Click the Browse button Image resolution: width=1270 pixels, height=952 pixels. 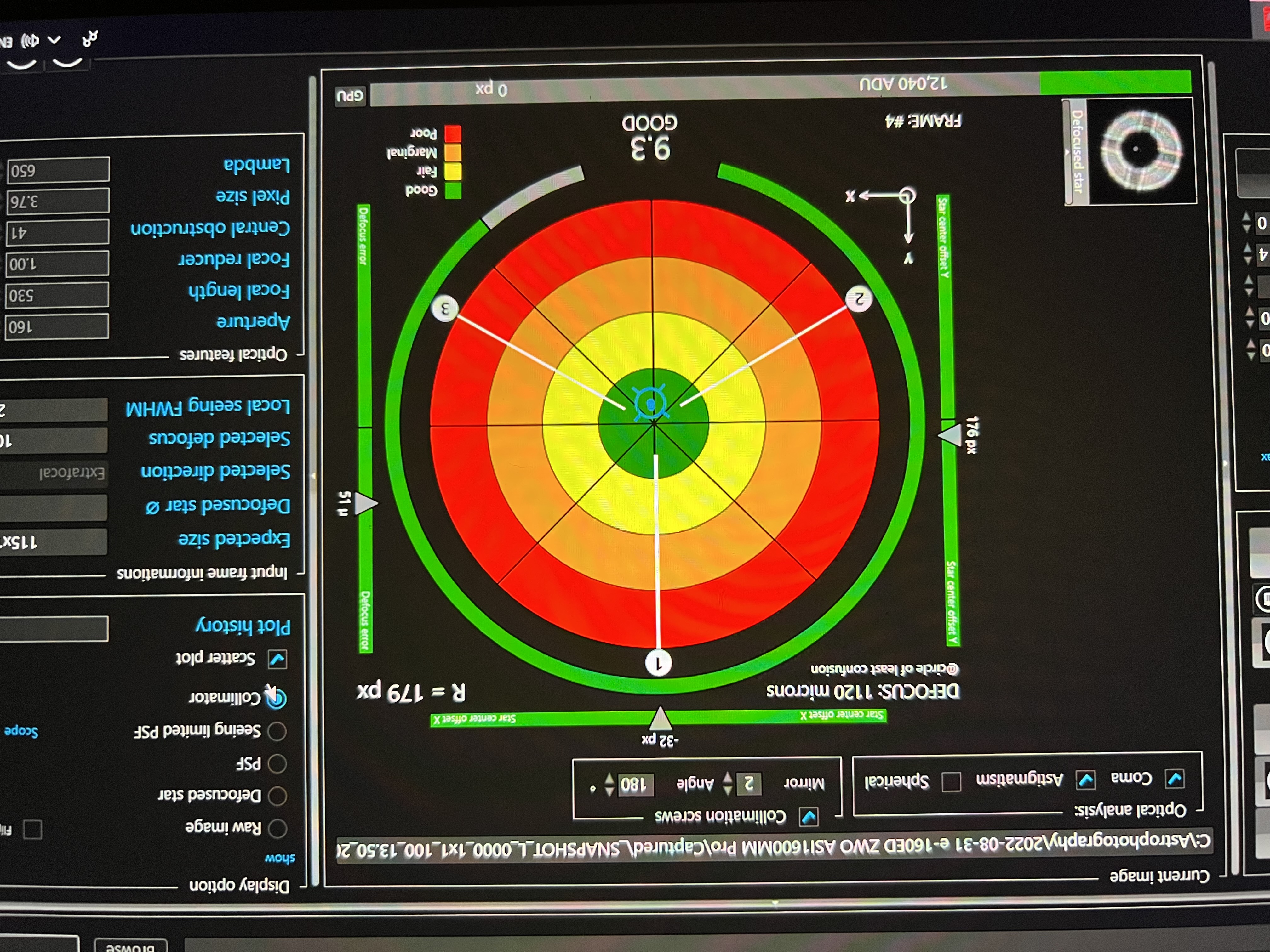point(131,946)
